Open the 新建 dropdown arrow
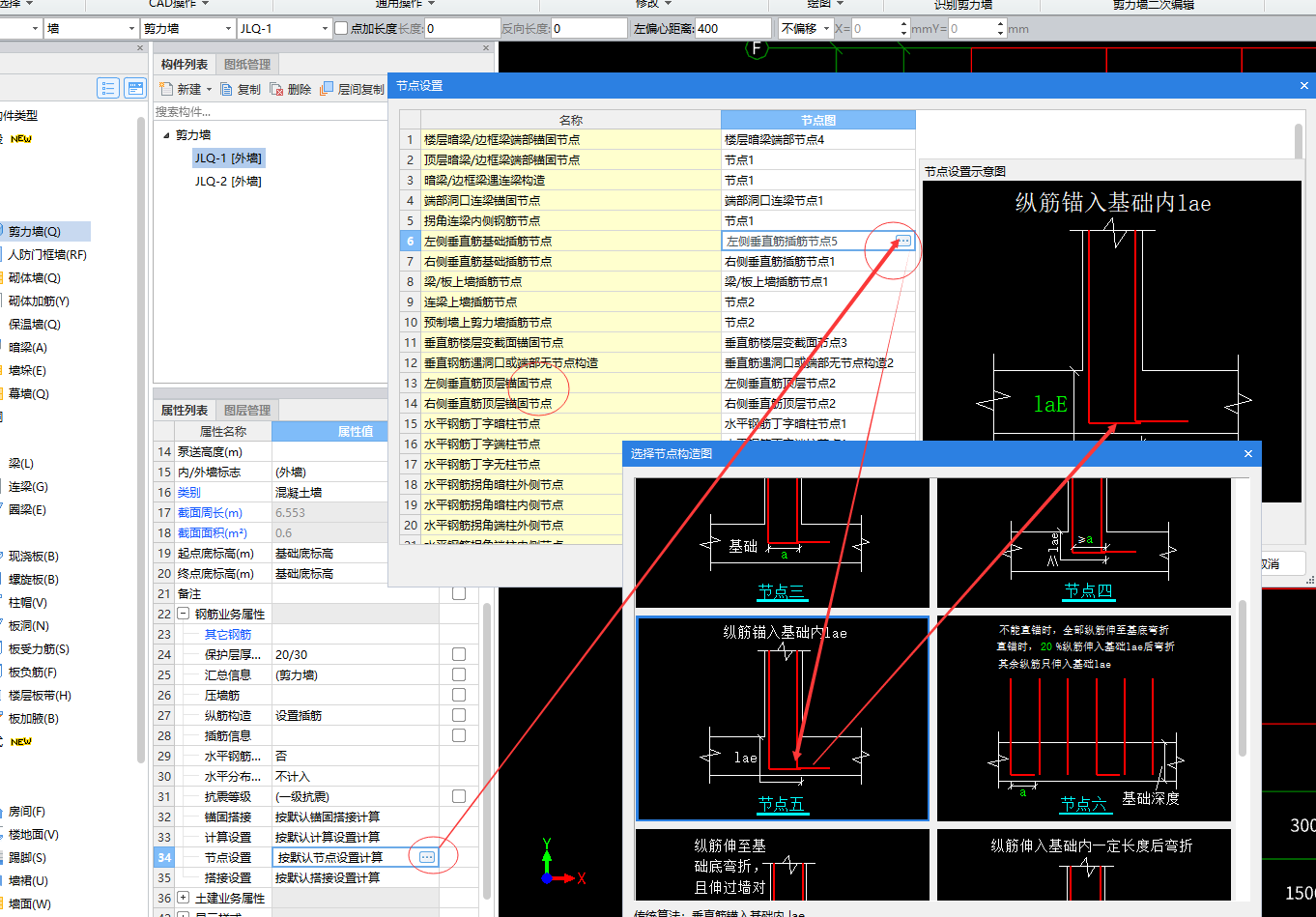1316x917 pixels. 209,89
